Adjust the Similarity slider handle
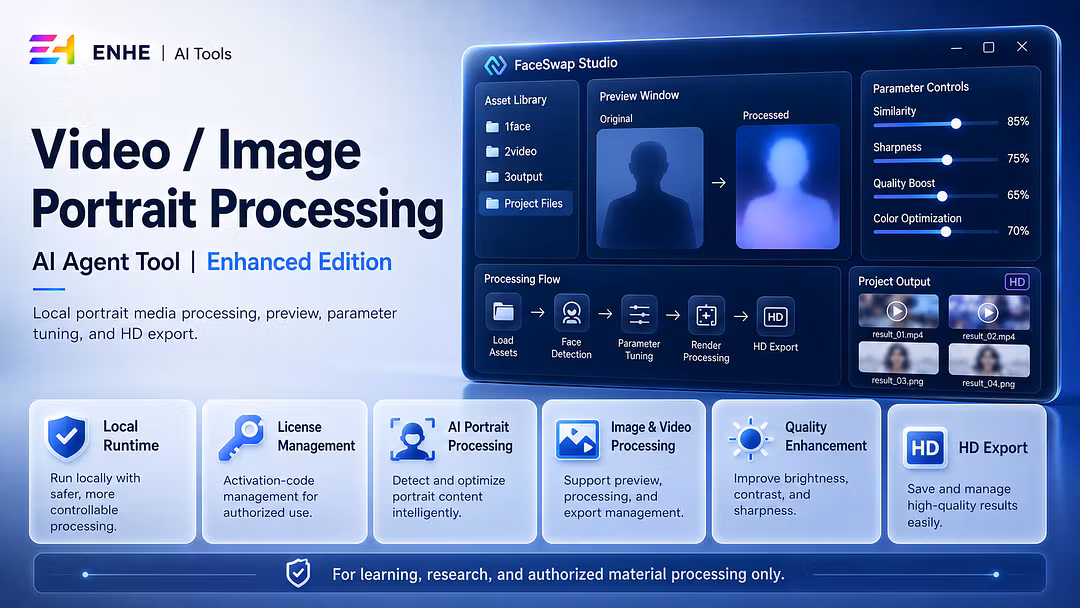1080x608 pixels. [956, 124]
